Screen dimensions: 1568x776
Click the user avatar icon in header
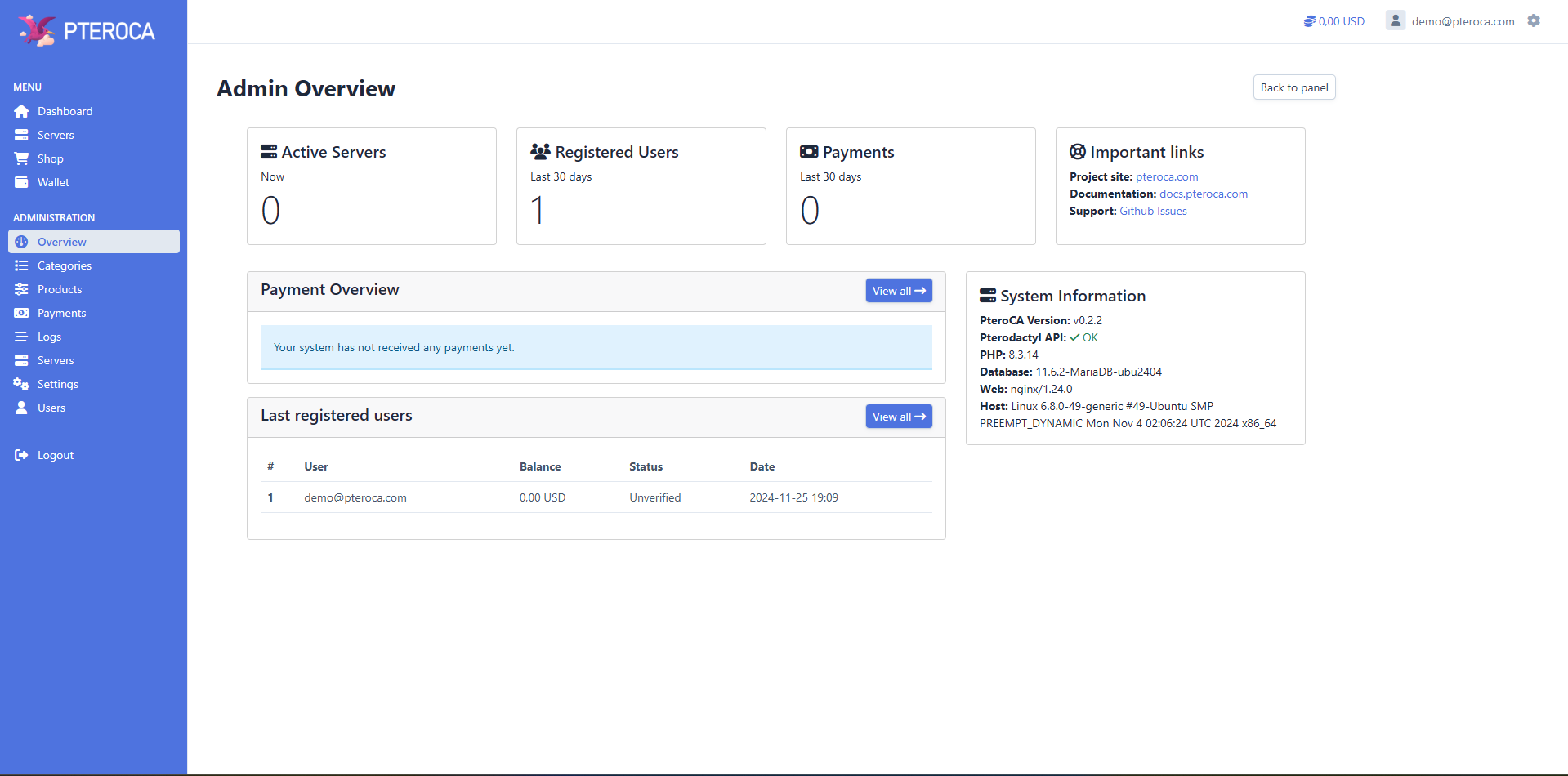pyautogui.click(x=1396, y=20)
